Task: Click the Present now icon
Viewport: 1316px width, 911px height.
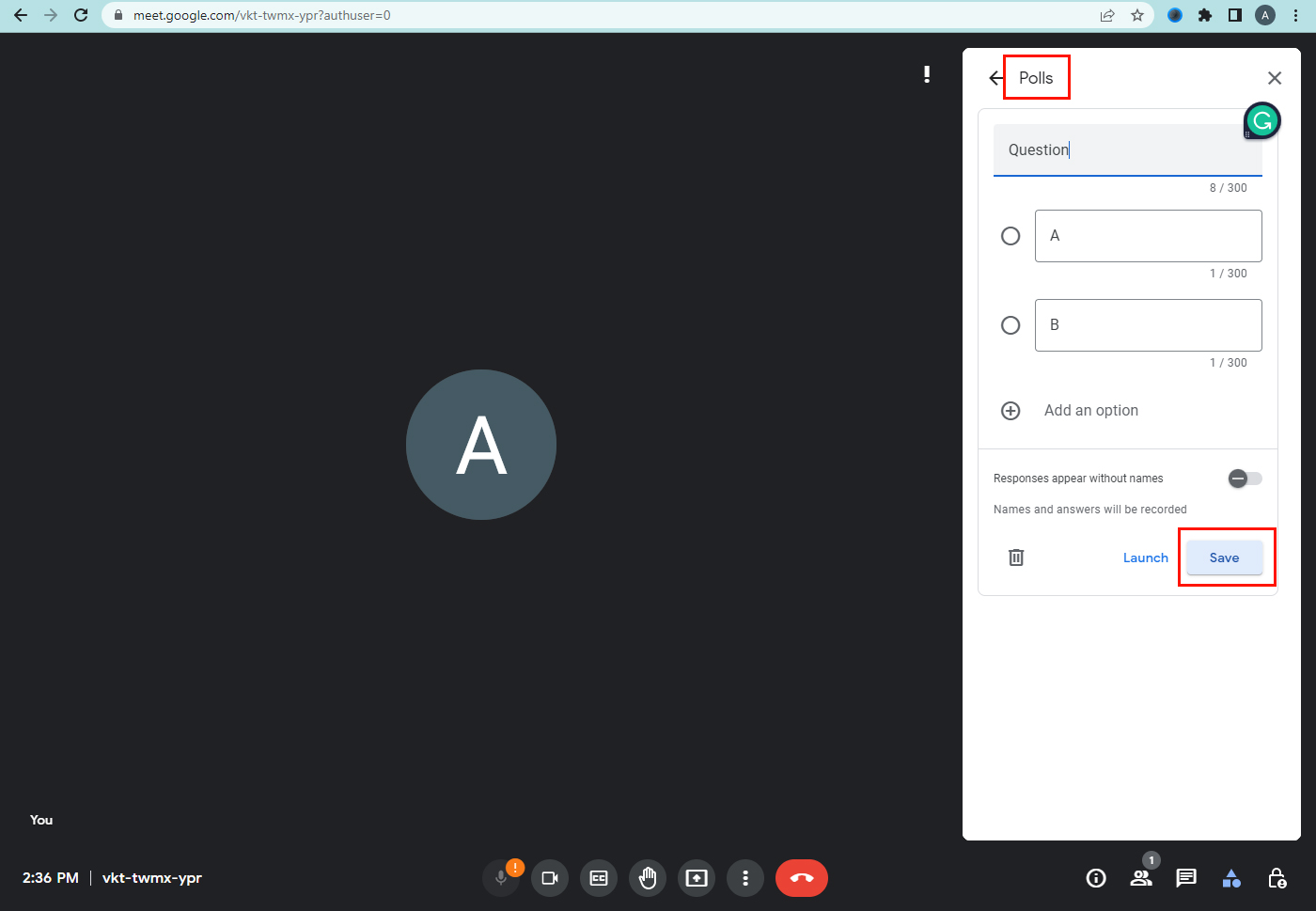Action: [697, 878]
